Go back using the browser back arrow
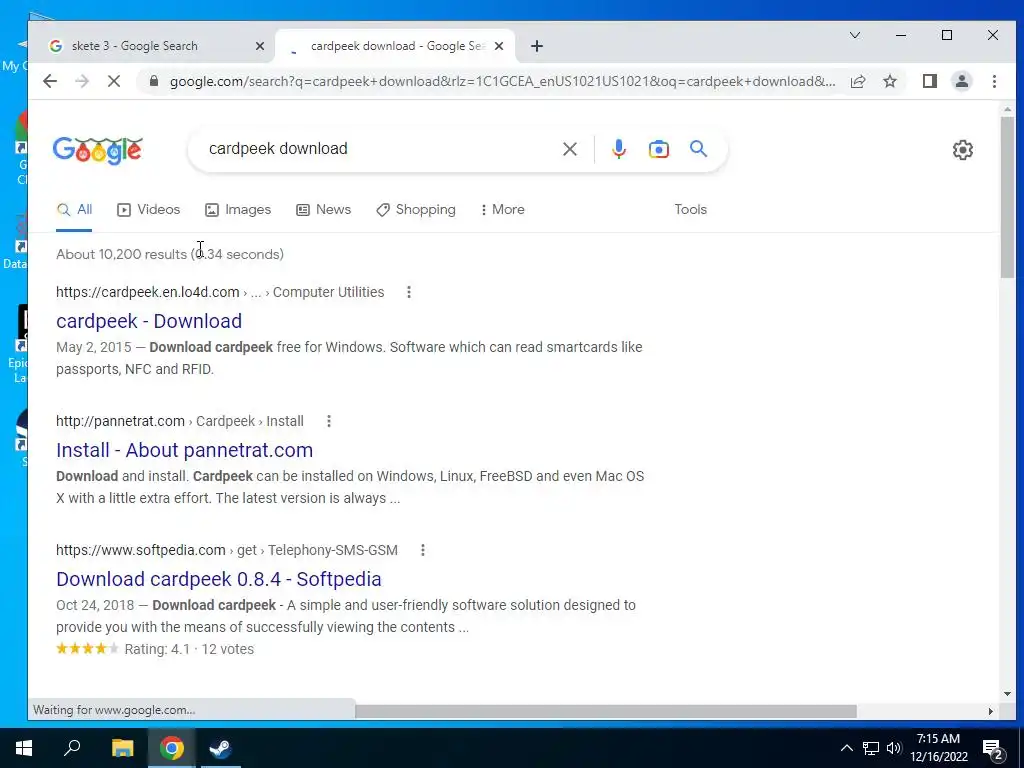 50,81
